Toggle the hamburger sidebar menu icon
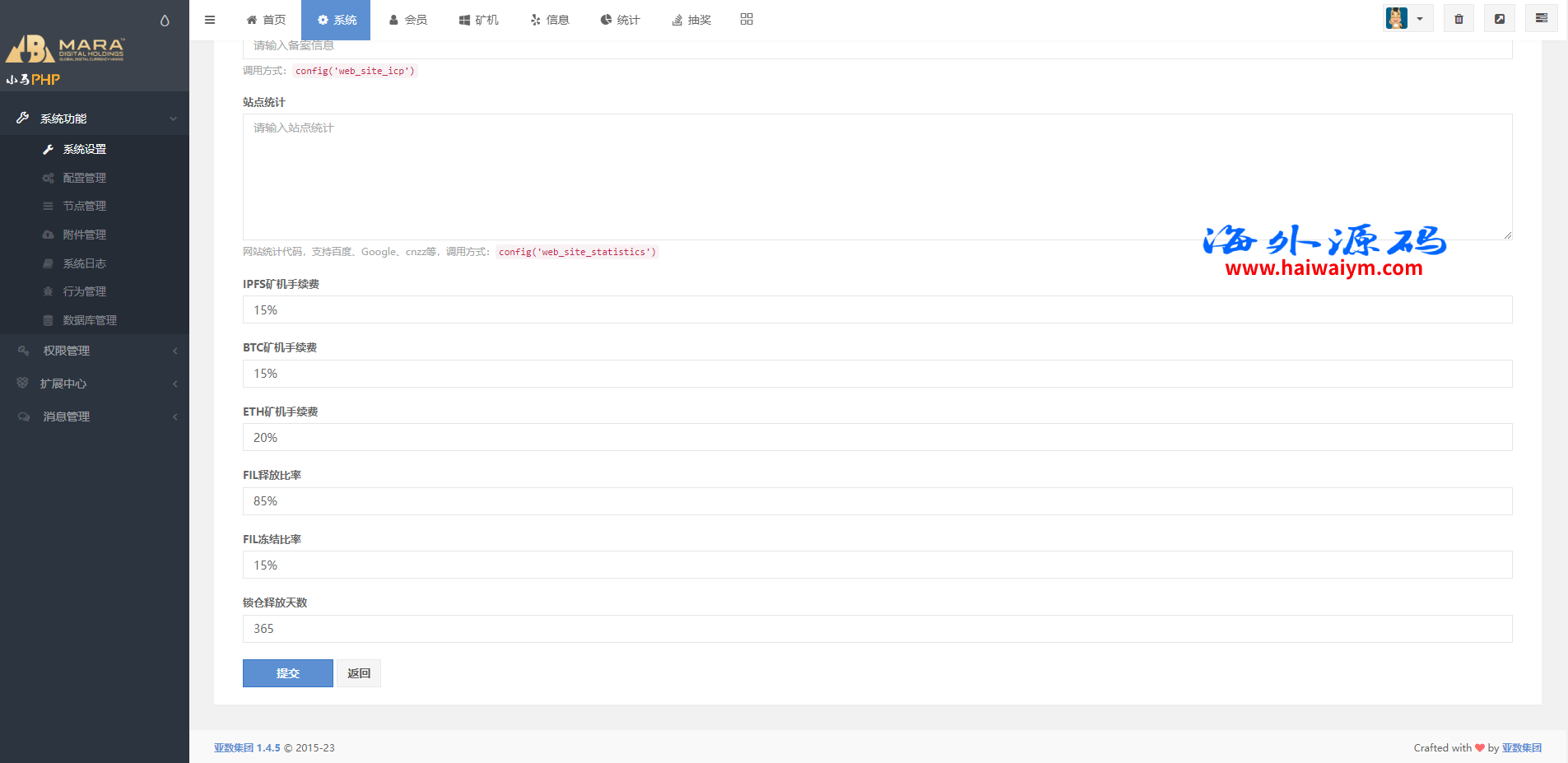The width and height of the screenshot is (1568, 763). [210, 20]
